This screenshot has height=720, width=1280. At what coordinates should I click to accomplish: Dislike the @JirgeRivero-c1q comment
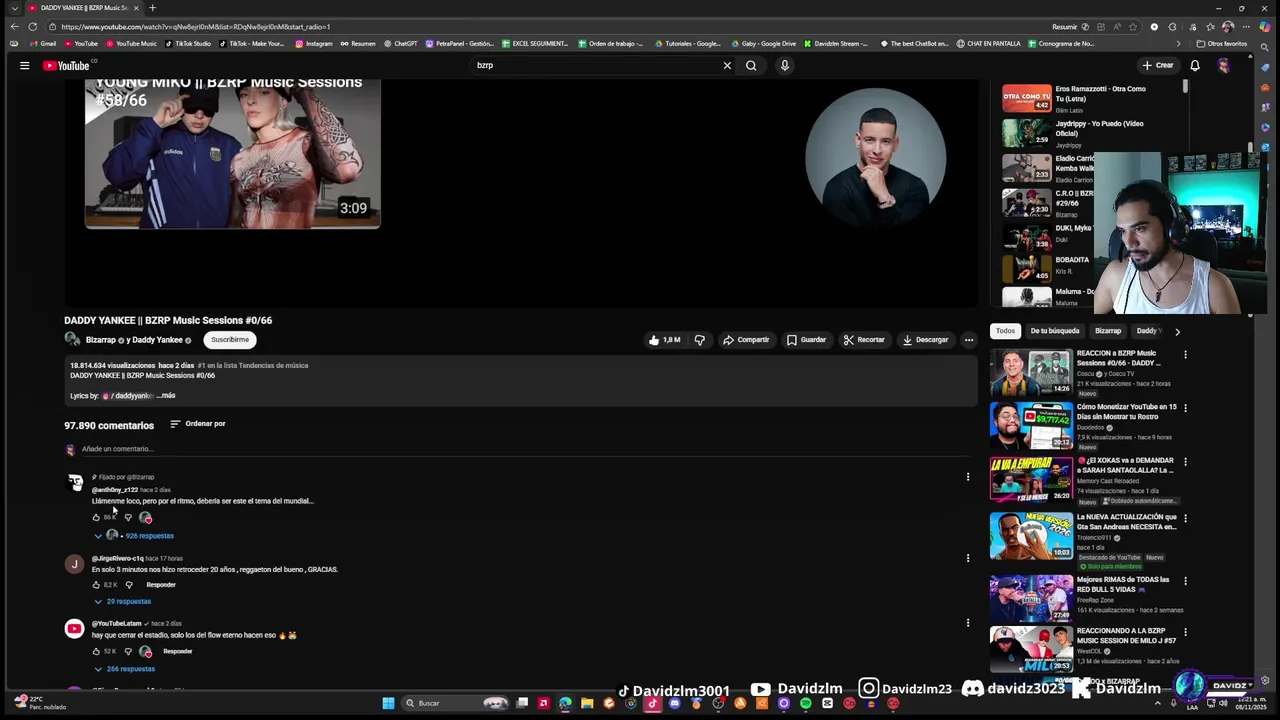(x=128, y=585)
